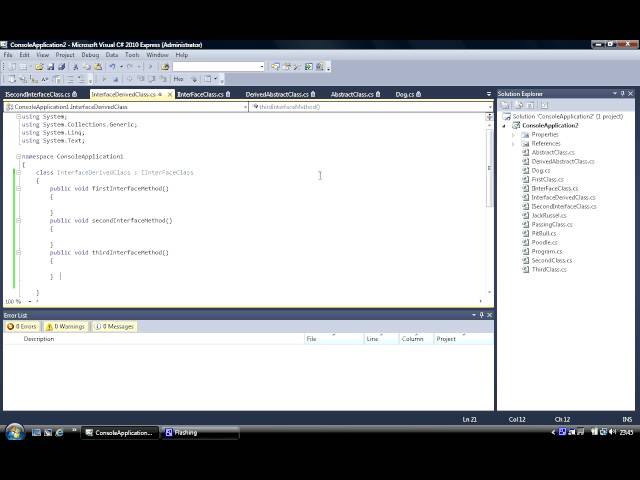Toggle the 0 Messages filter
This screenshot has height=480, width=640.
coord(114,327)
